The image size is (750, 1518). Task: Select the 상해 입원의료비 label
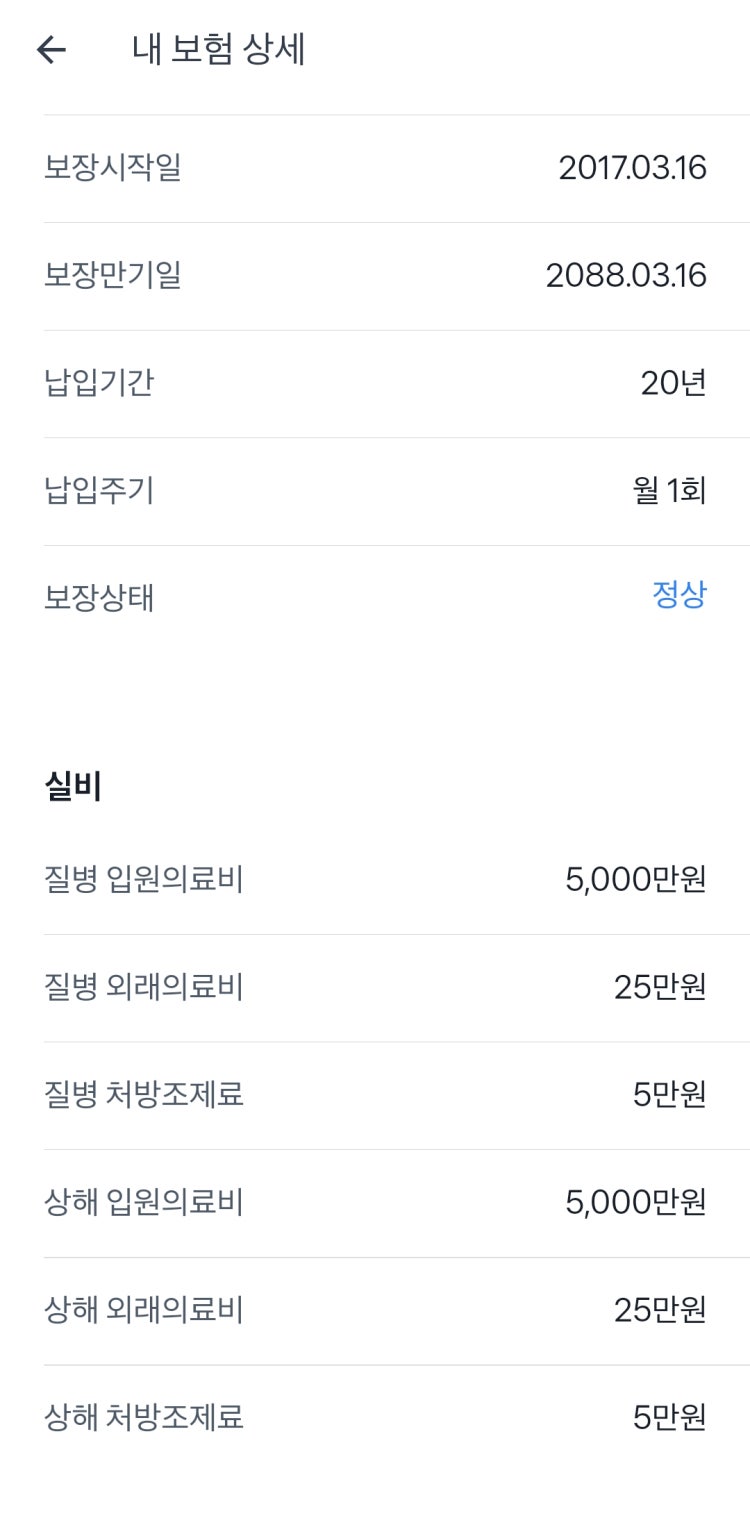coord(143,1202)
